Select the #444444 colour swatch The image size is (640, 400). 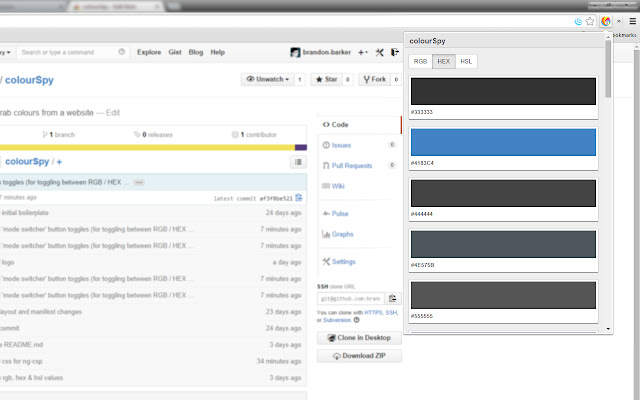(x=503, y=193)
